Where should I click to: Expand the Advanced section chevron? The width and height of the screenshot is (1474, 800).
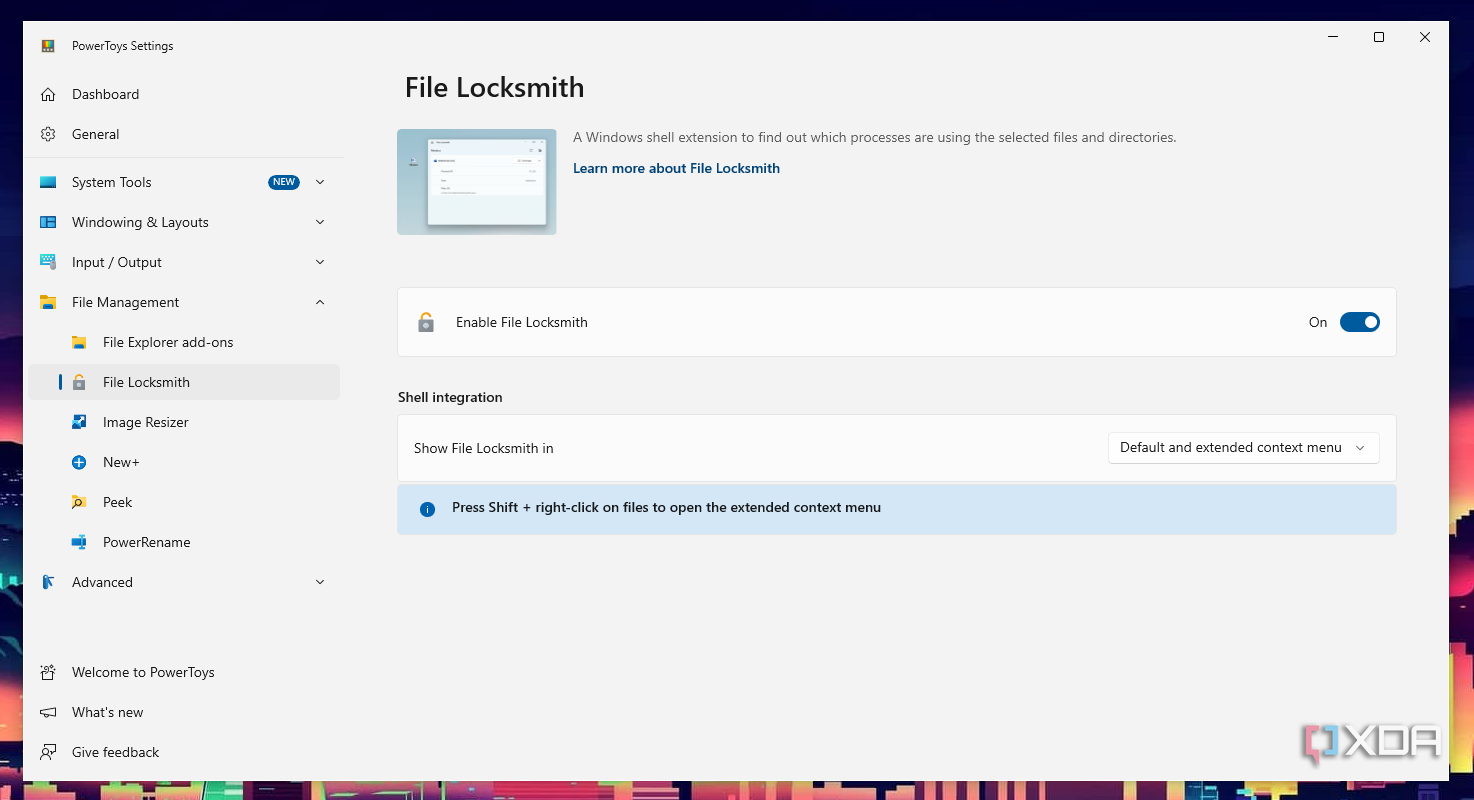[x=320, y=582]
